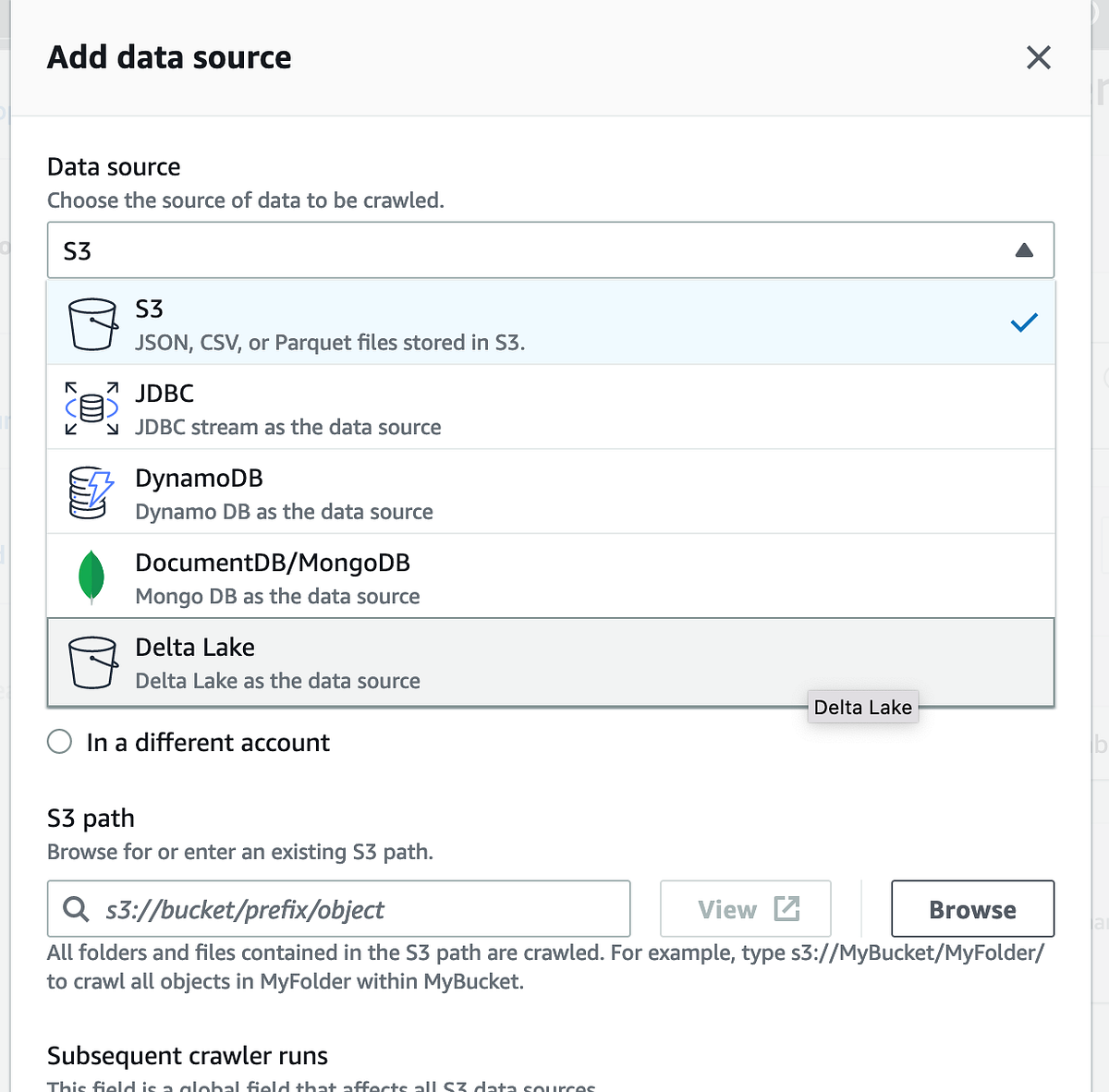
Task: Select the S3 bucket icon
Action: point(91,323)
